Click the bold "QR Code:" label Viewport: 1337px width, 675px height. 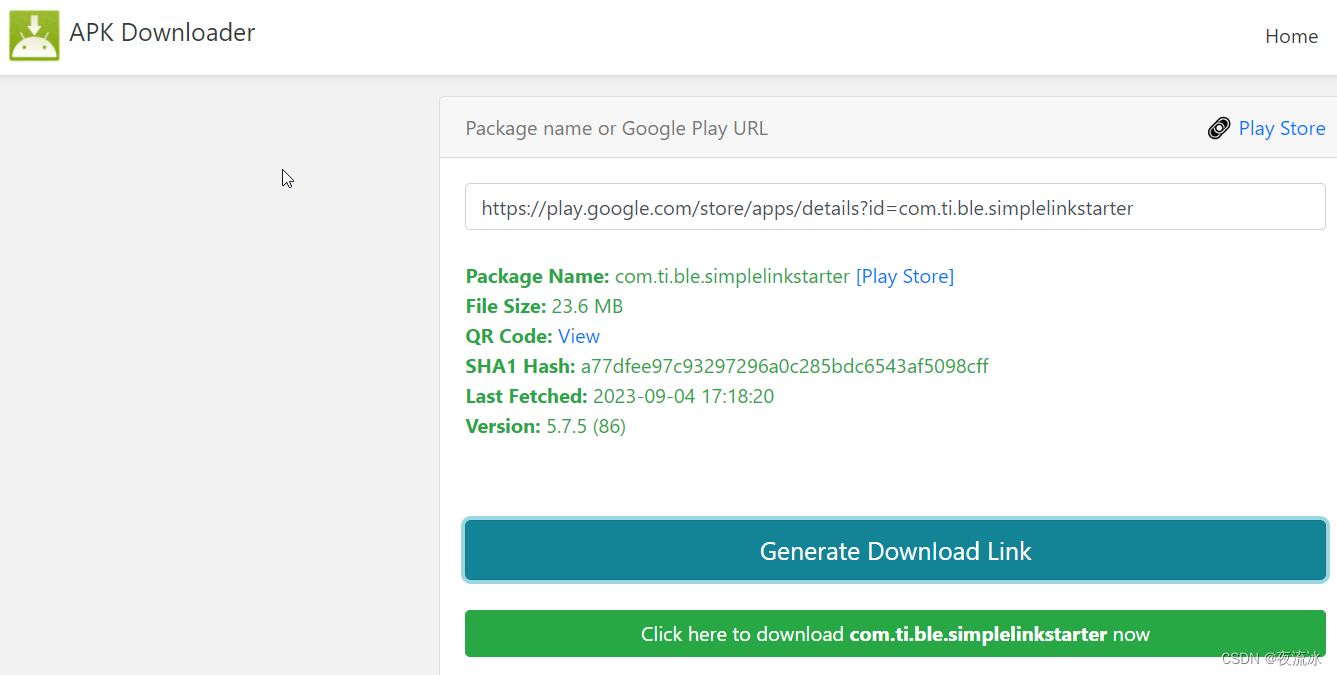509,336
